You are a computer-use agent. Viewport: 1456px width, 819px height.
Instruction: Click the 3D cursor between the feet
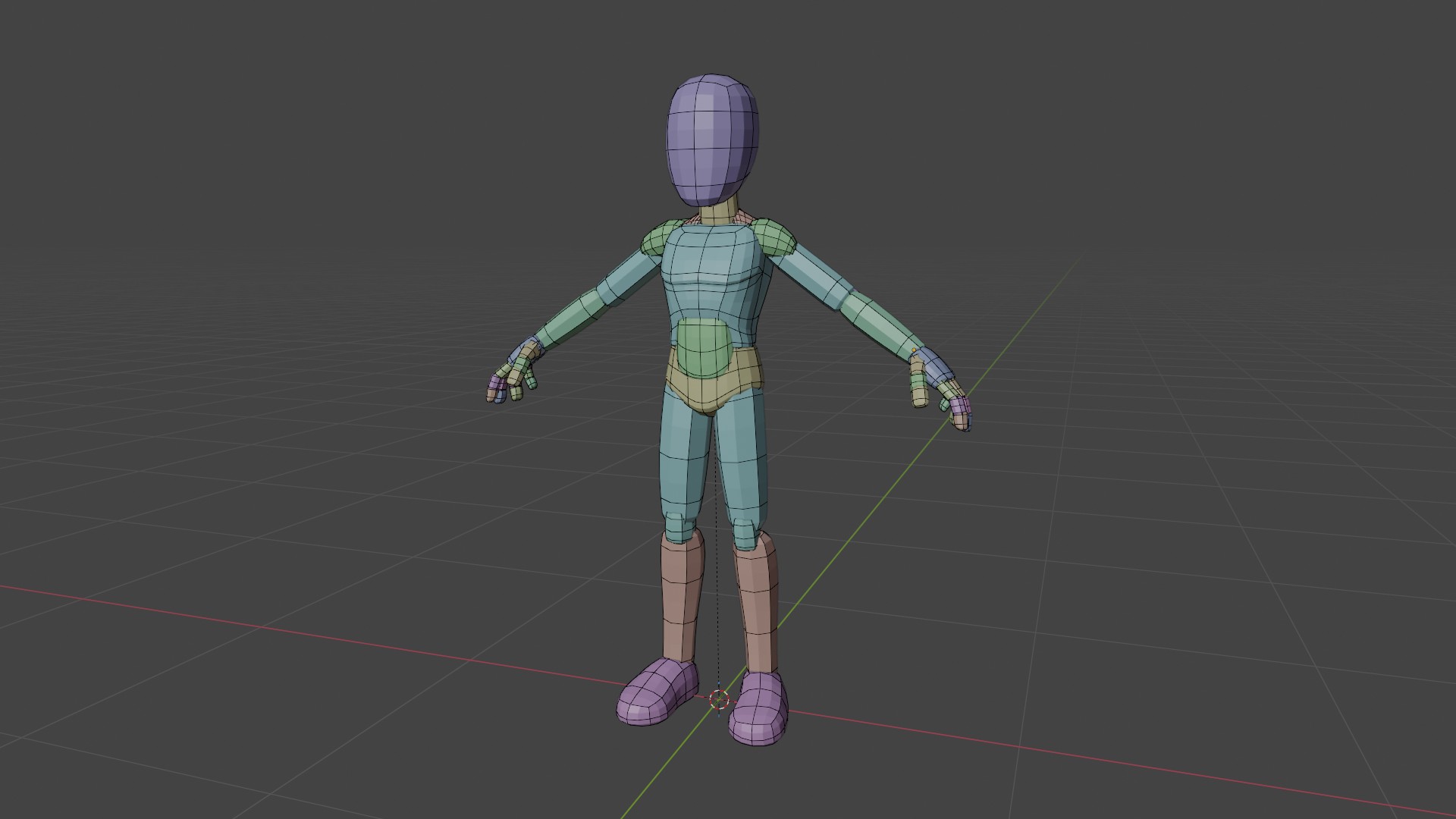click(719, 700)
